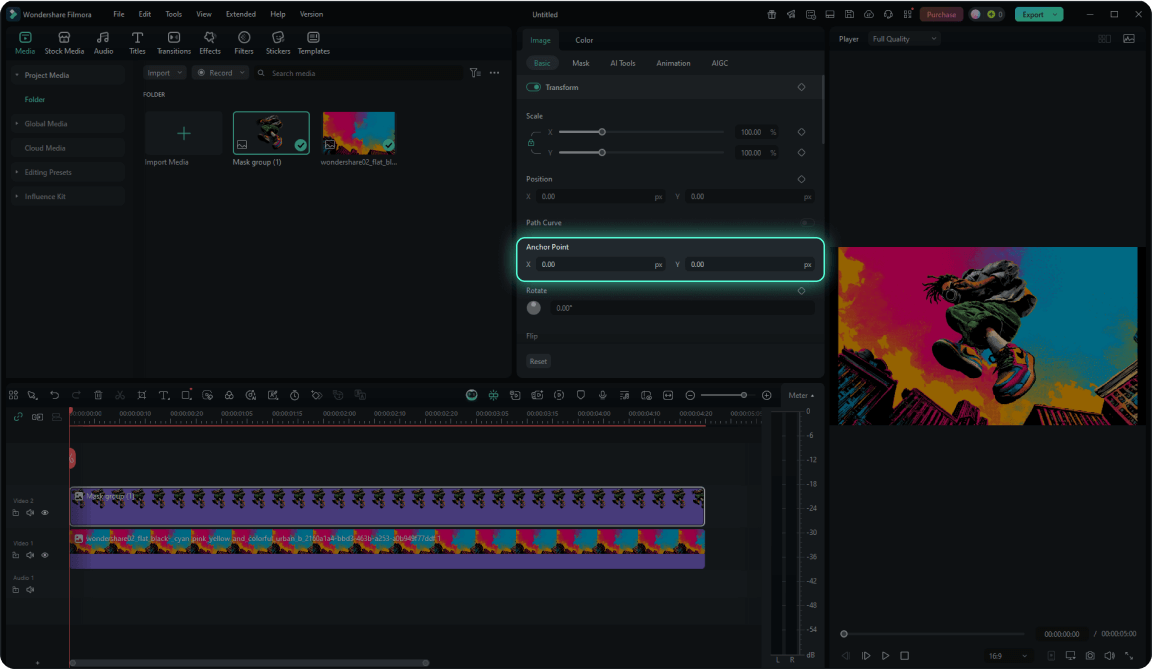Click the voiceover microphone icon
Image resolution: width=1152 pixels, height=669 pixels.
coord(602,395)
